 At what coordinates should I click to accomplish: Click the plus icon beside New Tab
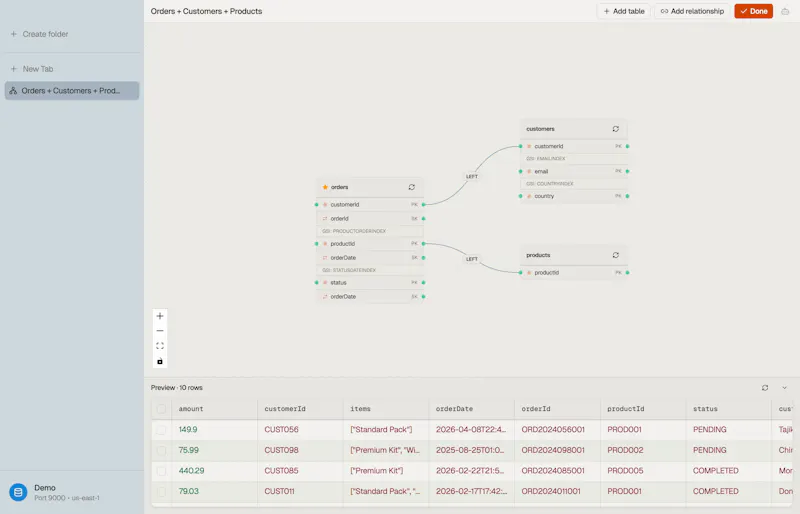(x=14, y=69)
